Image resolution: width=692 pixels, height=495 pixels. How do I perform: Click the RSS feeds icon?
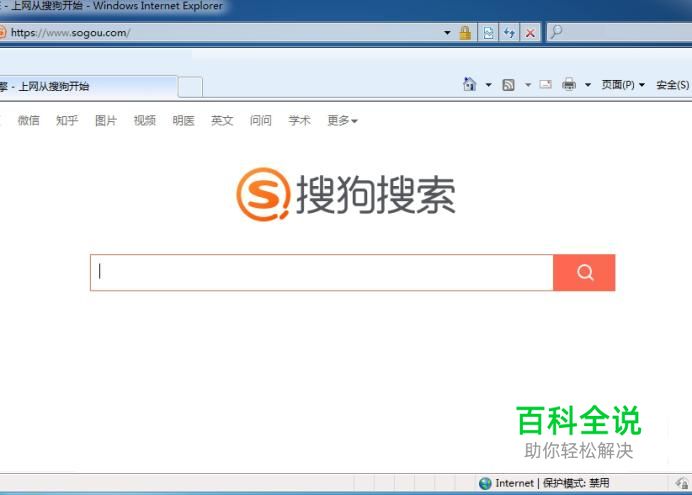pyautogui.click(x=508, y=84)
